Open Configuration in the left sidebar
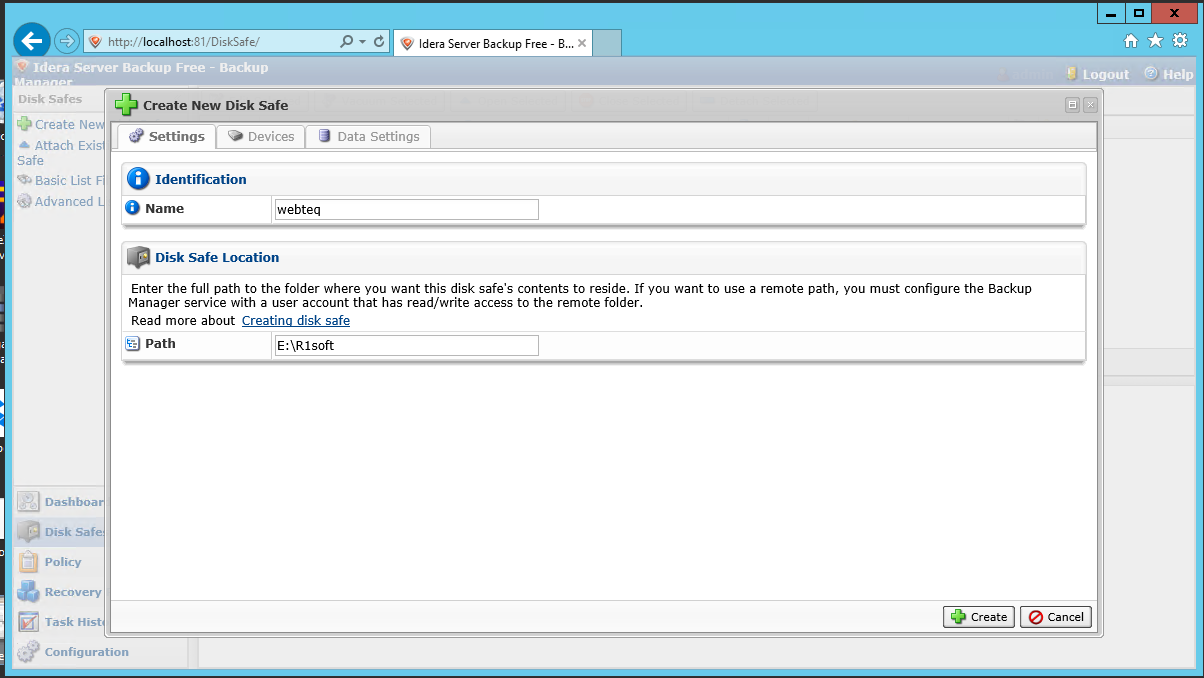 click(86, 652)
